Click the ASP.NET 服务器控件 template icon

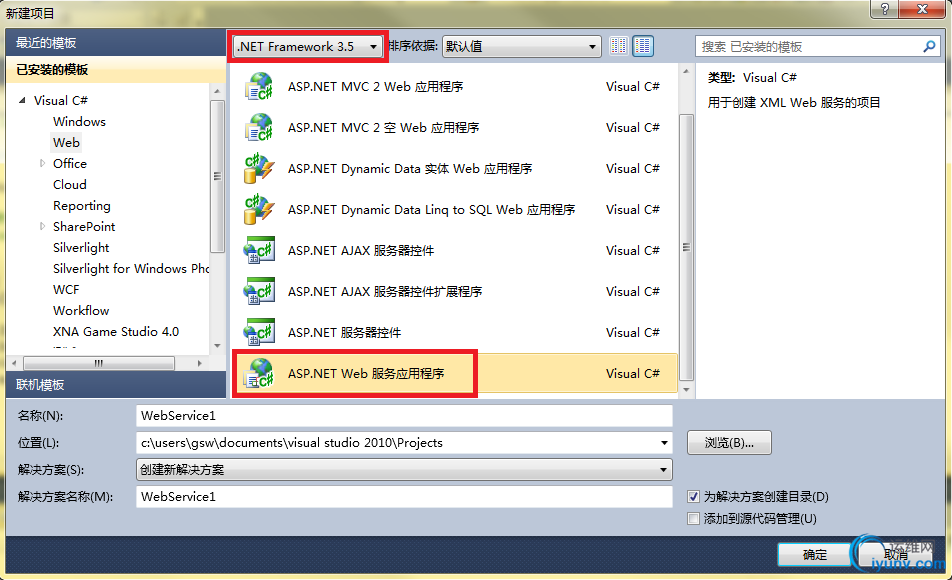click(259, 332)
